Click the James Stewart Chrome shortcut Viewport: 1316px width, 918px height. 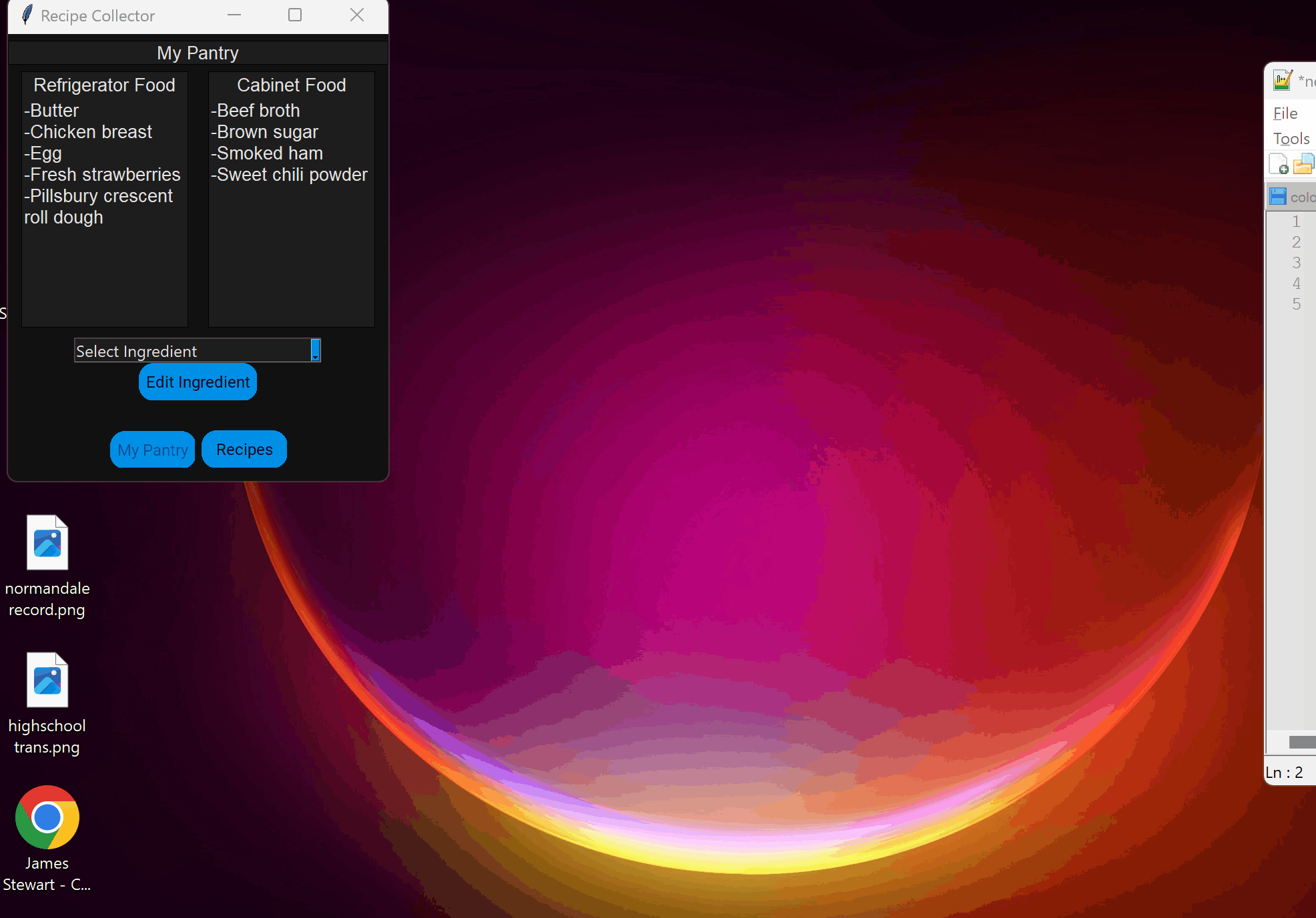pyautogui.click(x=47, y=838)
